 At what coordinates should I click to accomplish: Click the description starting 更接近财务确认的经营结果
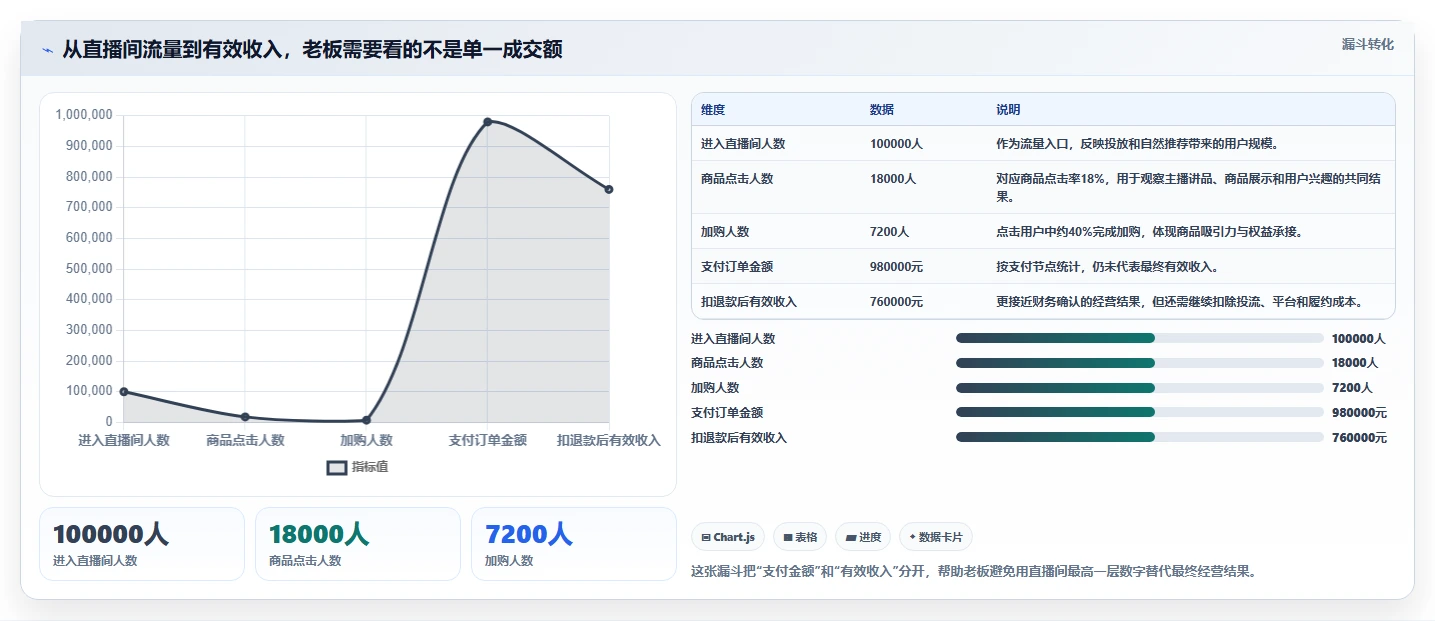[x=1180, y=301]
